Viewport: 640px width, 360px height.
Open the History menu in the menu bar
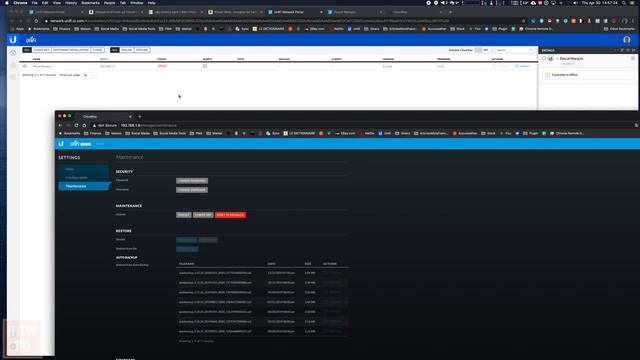(x=71, y=3)
